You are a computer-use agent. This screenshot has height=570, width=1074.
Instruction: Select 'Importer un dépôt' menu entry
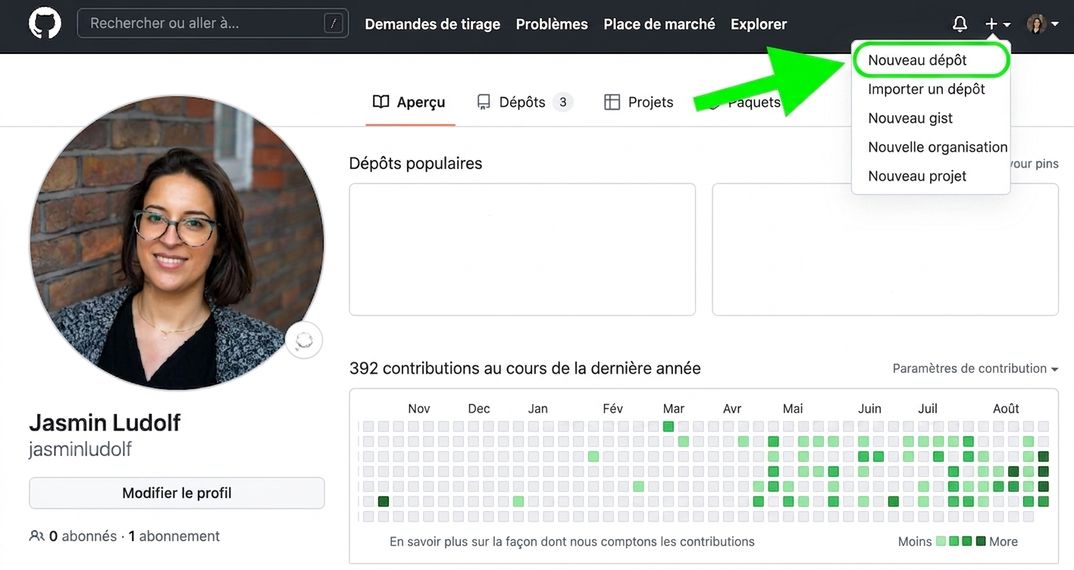pyautogui.click(x=926, y=89)
